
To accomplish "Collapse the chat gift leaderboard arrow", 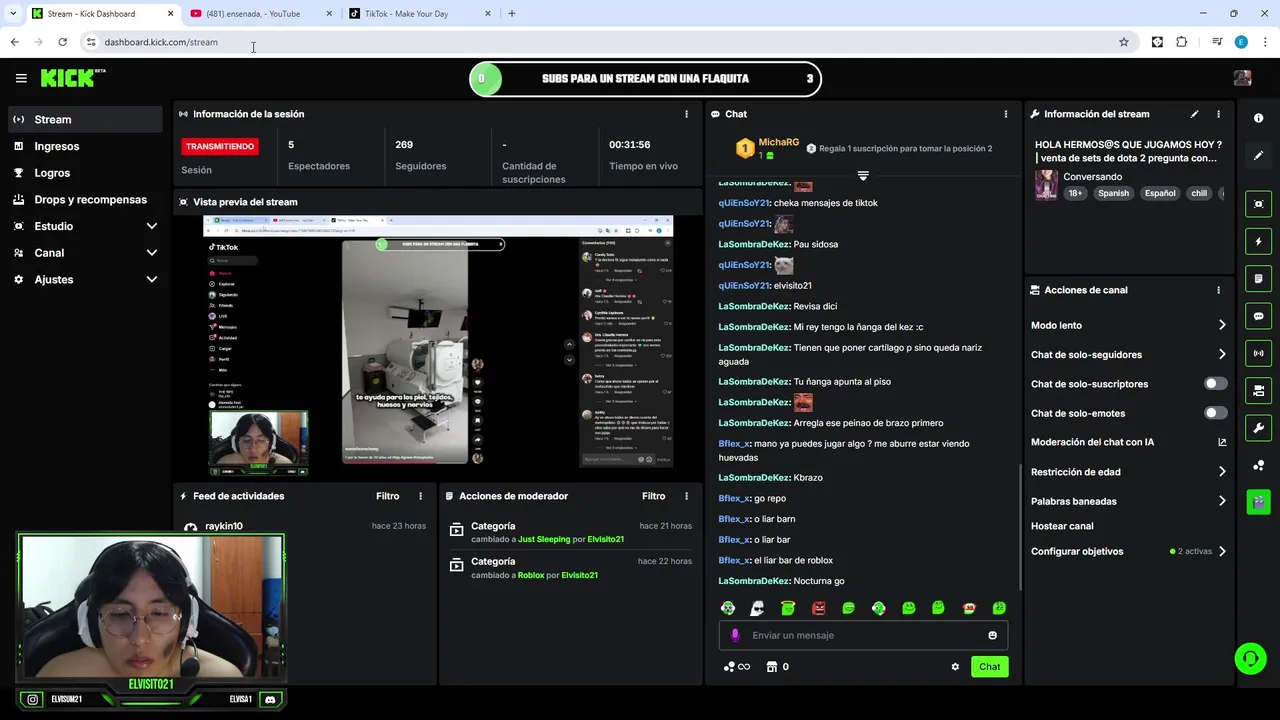I will (863, 176).
